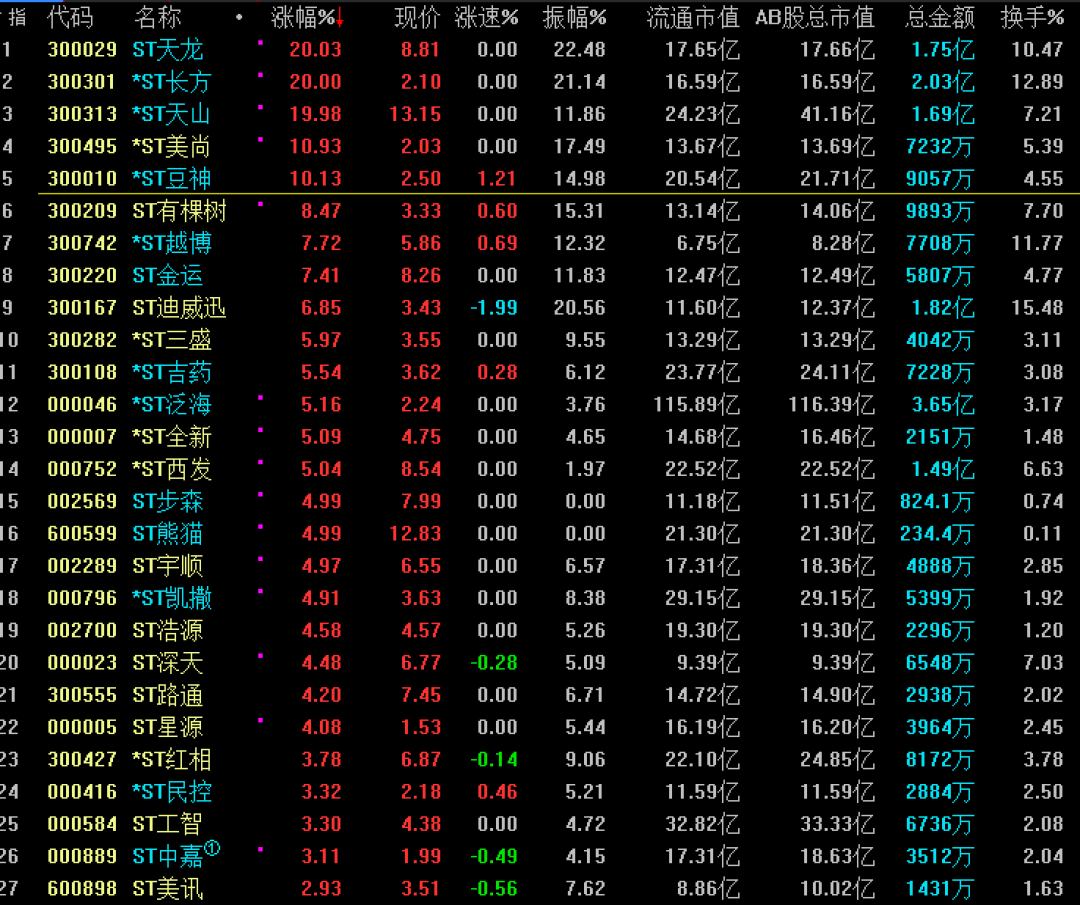1080x905 pixels.
Task: Select stock *ST豆神 name
Action: pos(172,179)
